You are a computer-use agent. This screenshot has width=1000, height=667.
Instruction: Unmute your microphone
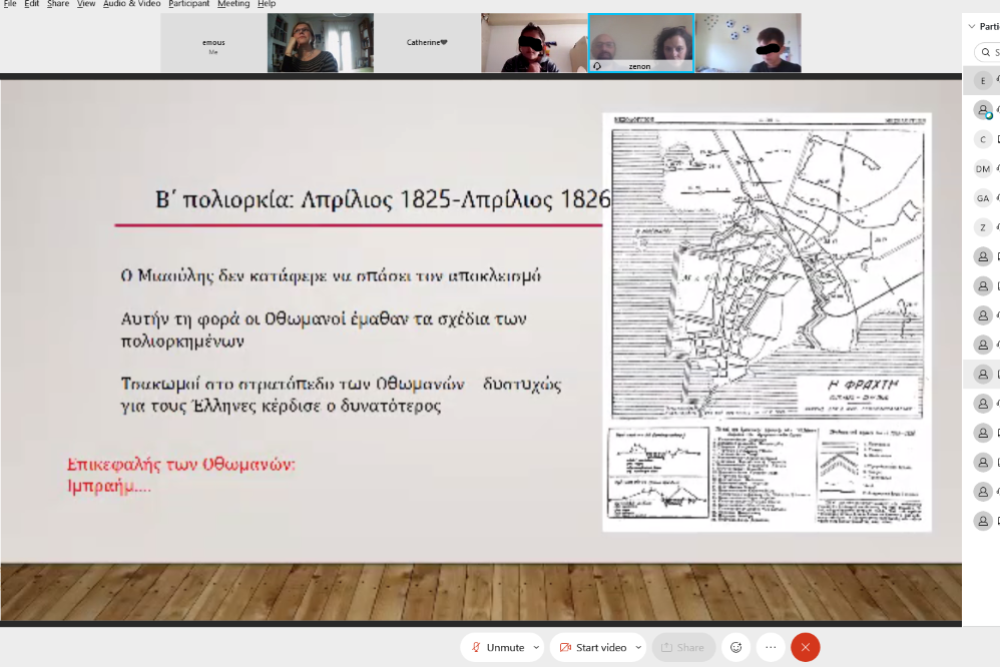point(500,647)
